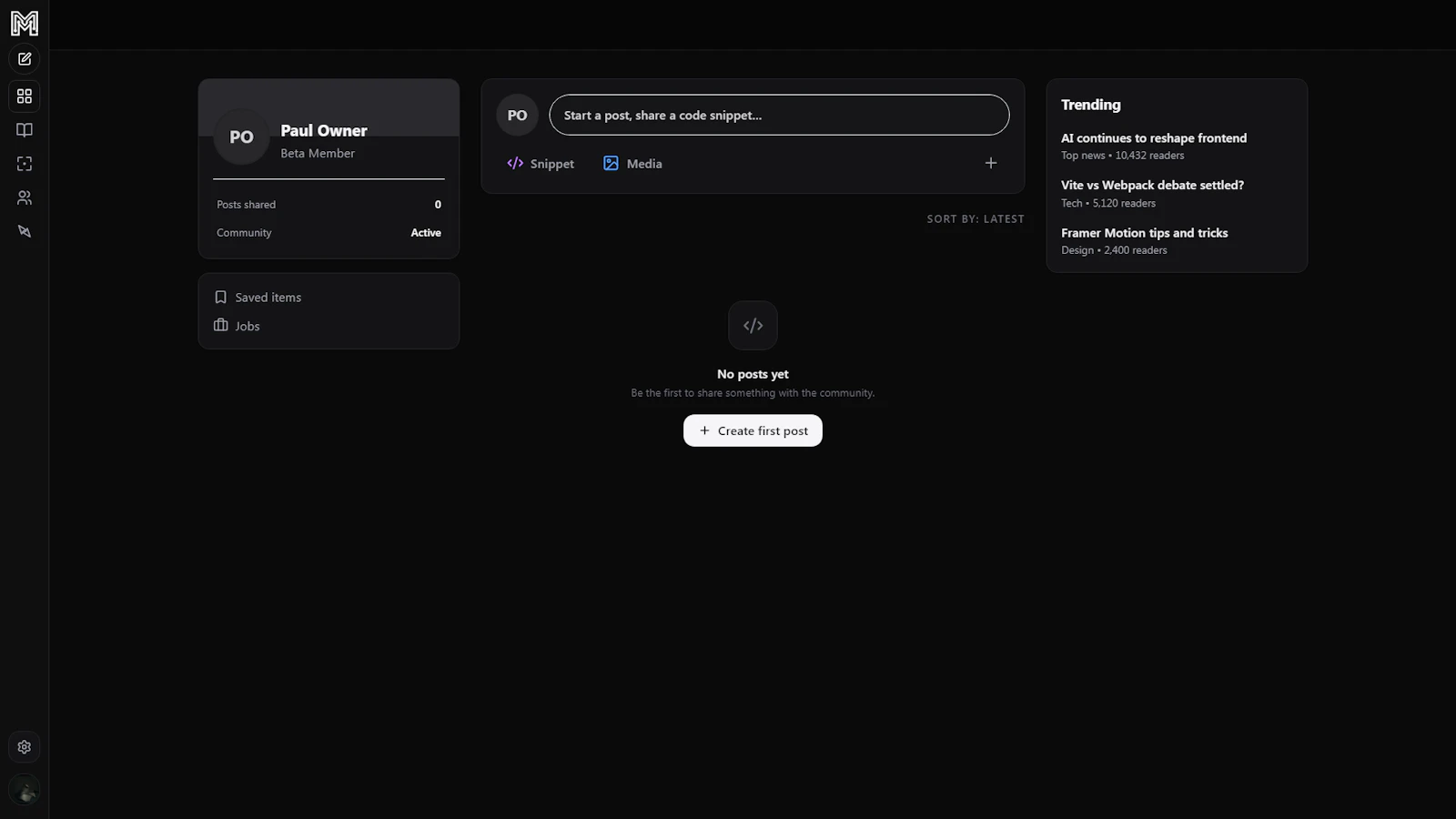The image size is (1456, 819).
Task: Click the Community Active status text
Action: tap(426, 233)
